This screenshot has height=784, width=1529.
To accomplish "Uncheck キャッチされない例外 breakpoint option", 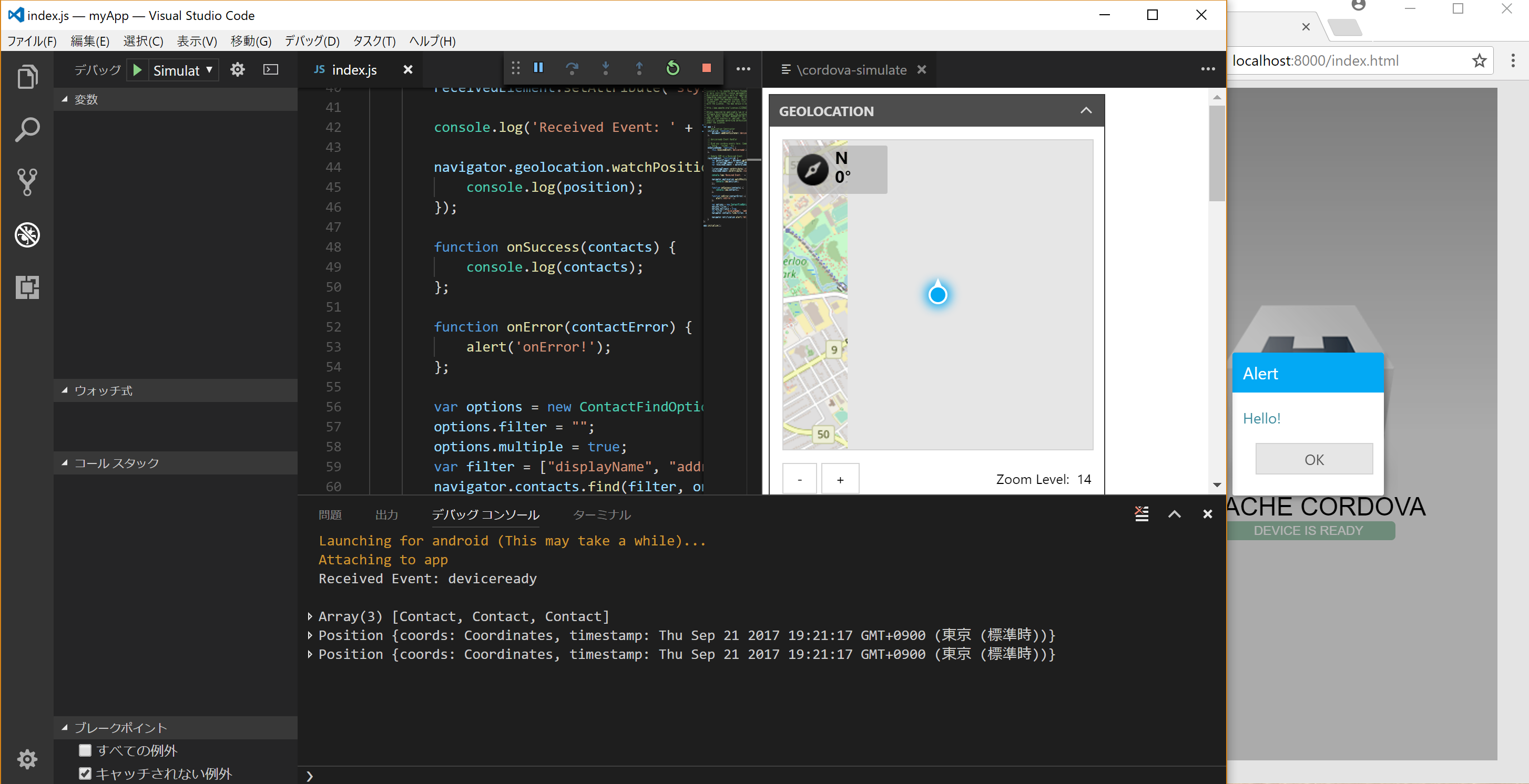I will pyautogui.click(x=86, y=773).
